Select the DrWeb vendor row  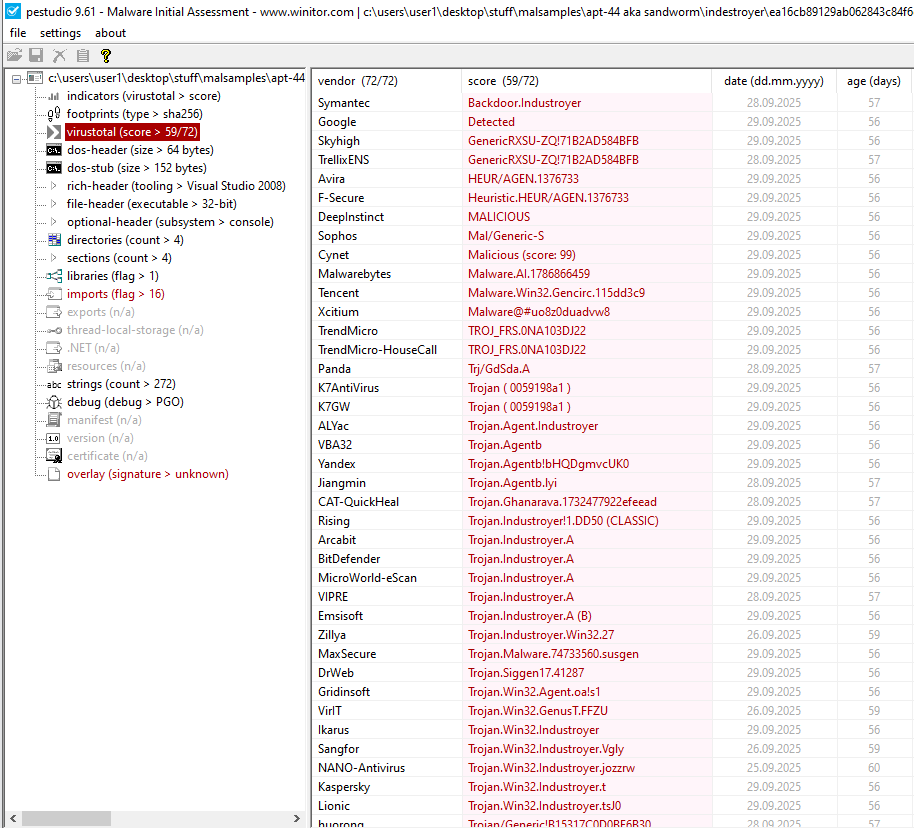(611, 673)
